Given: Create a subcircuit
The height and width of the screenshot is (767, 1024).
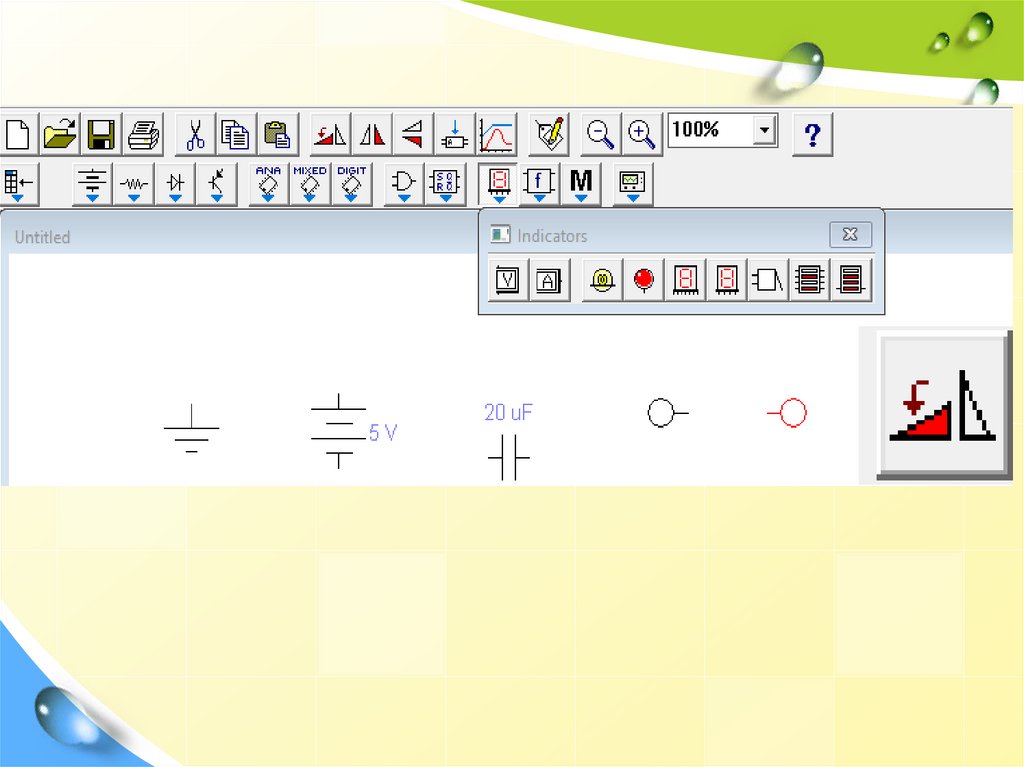Looking at the screenshot, I should pyautogui.click(x=455, y=135).
